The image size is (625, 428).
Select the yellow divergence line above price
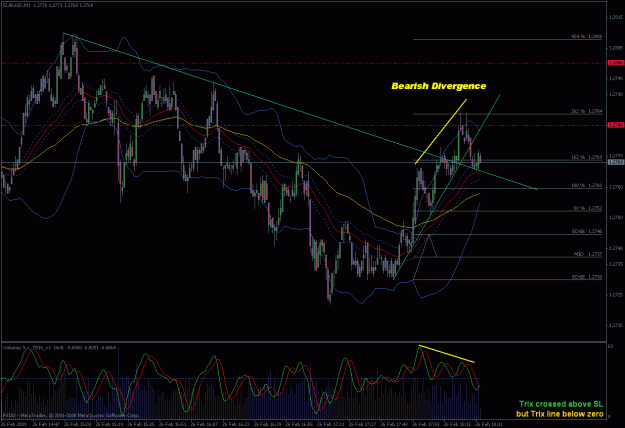coord(441,132)
